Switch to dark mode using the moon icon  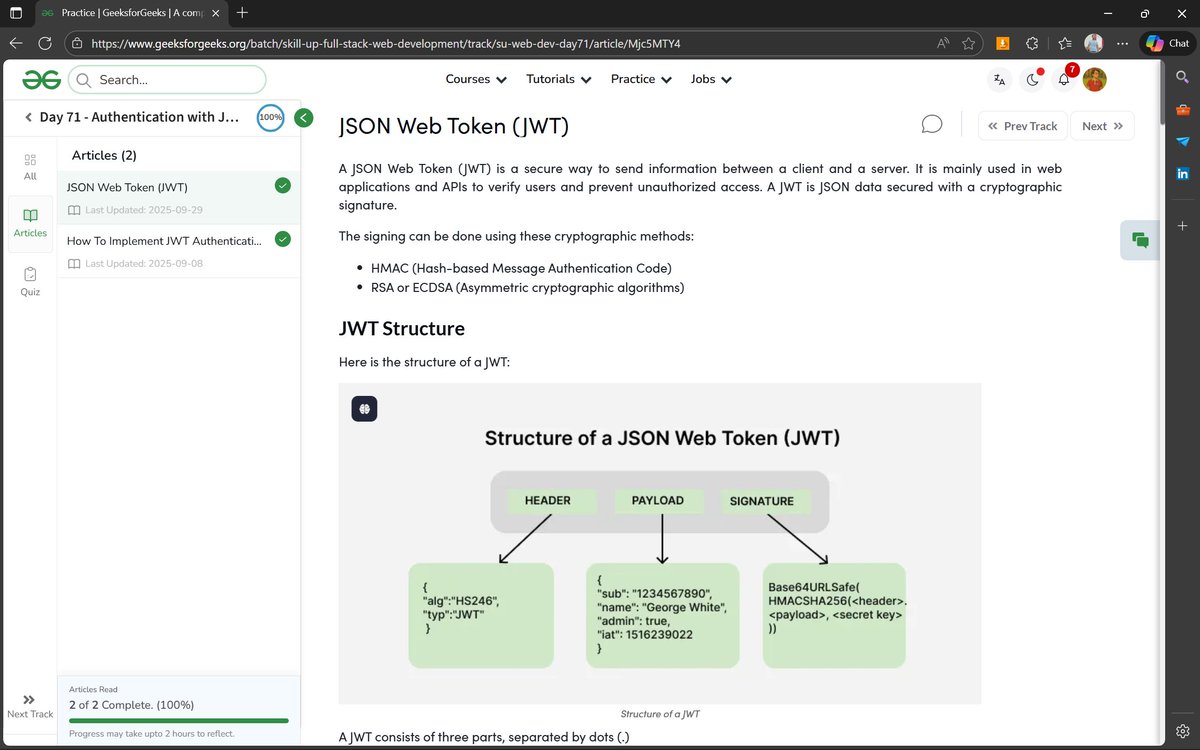pos(1032,79)
